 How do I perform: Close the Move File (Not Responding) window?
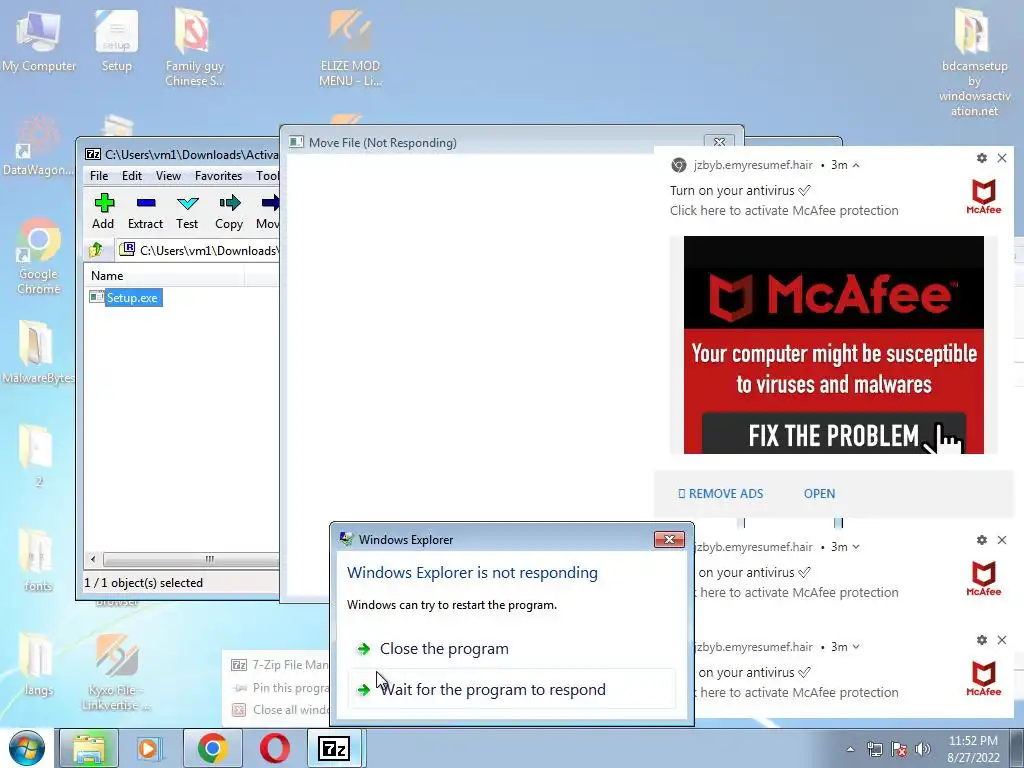click(x=719, y=142)
